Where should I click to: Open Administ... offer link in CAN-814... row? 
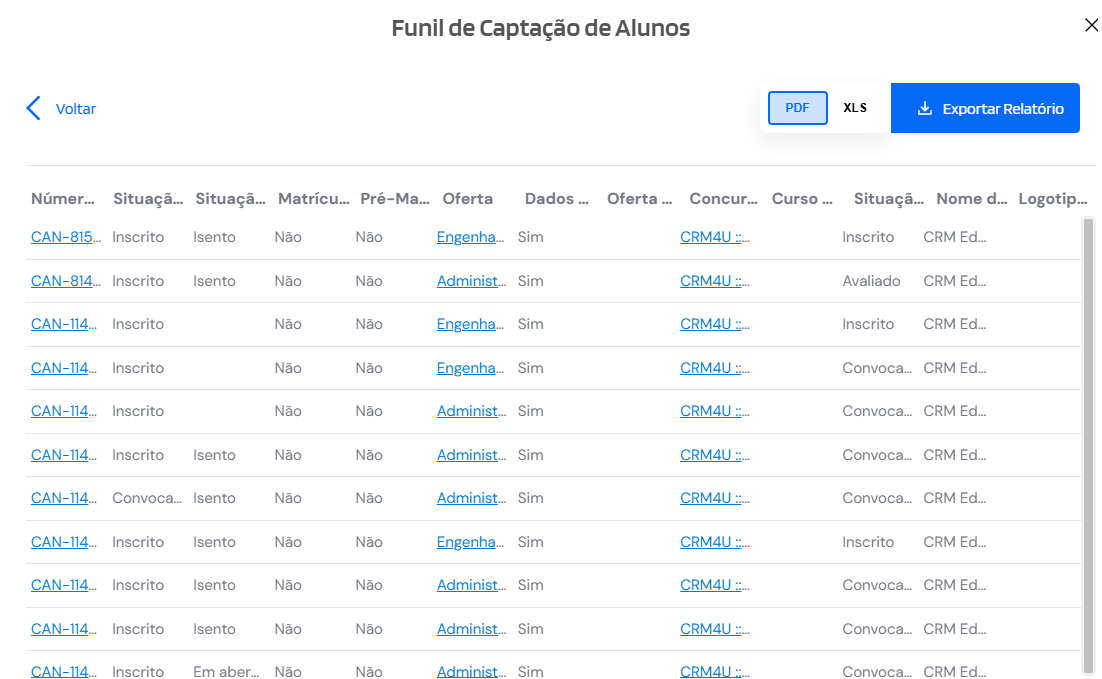pos(471,280)
